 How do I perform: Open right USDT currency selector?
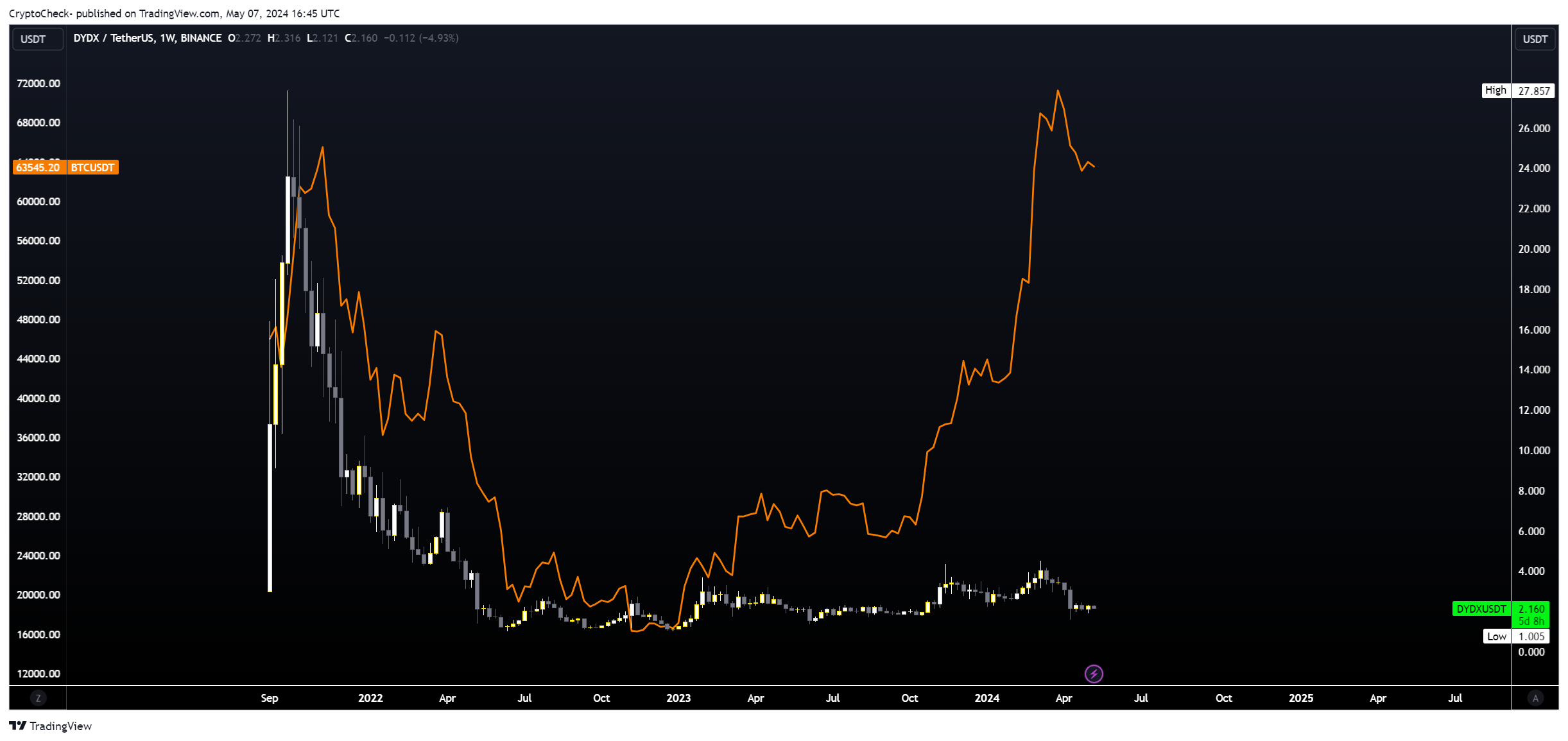pos(1535,39)
